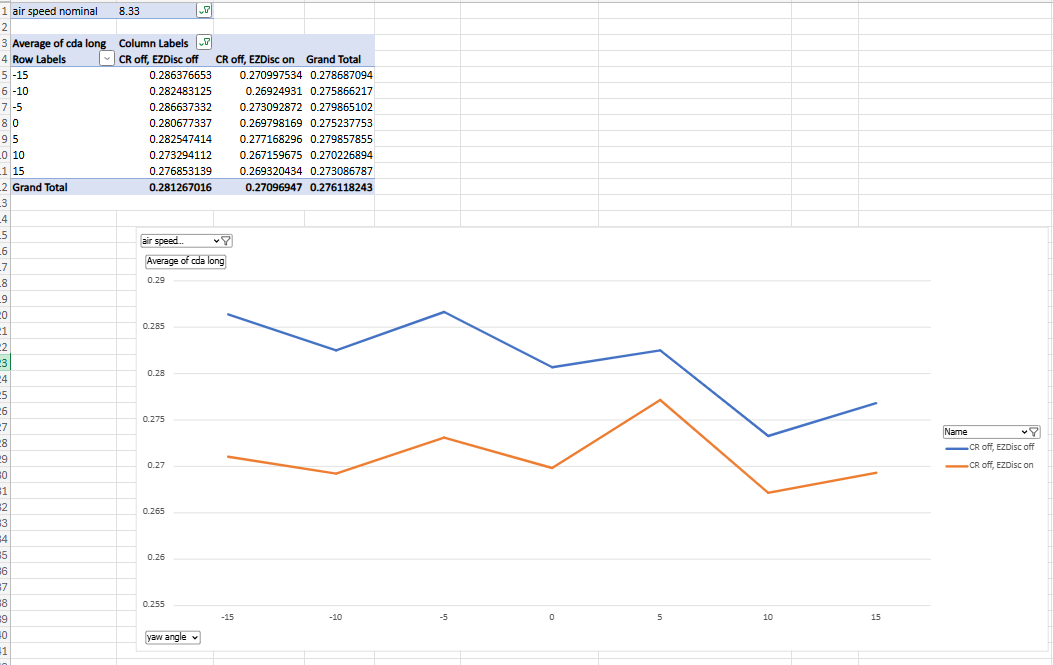Select the CR off, EZDisc off column header
This screenshot has height=665, width=1053.
pyautogui.click(x=160, y=60)
